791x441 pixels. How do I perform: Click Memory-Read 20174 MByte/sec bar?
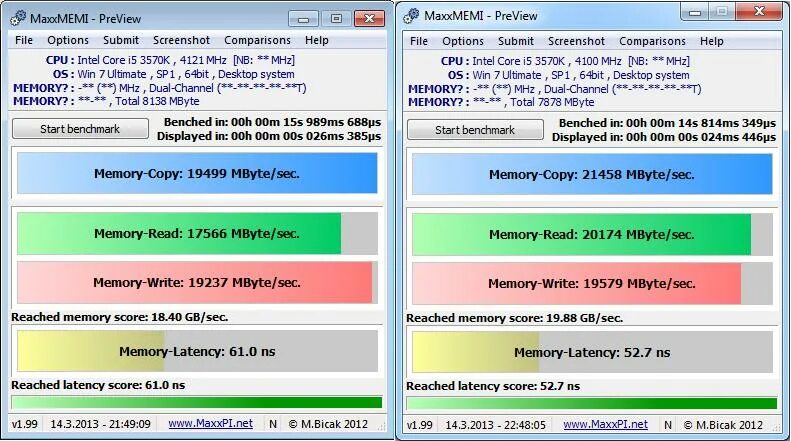click(592, 234)
